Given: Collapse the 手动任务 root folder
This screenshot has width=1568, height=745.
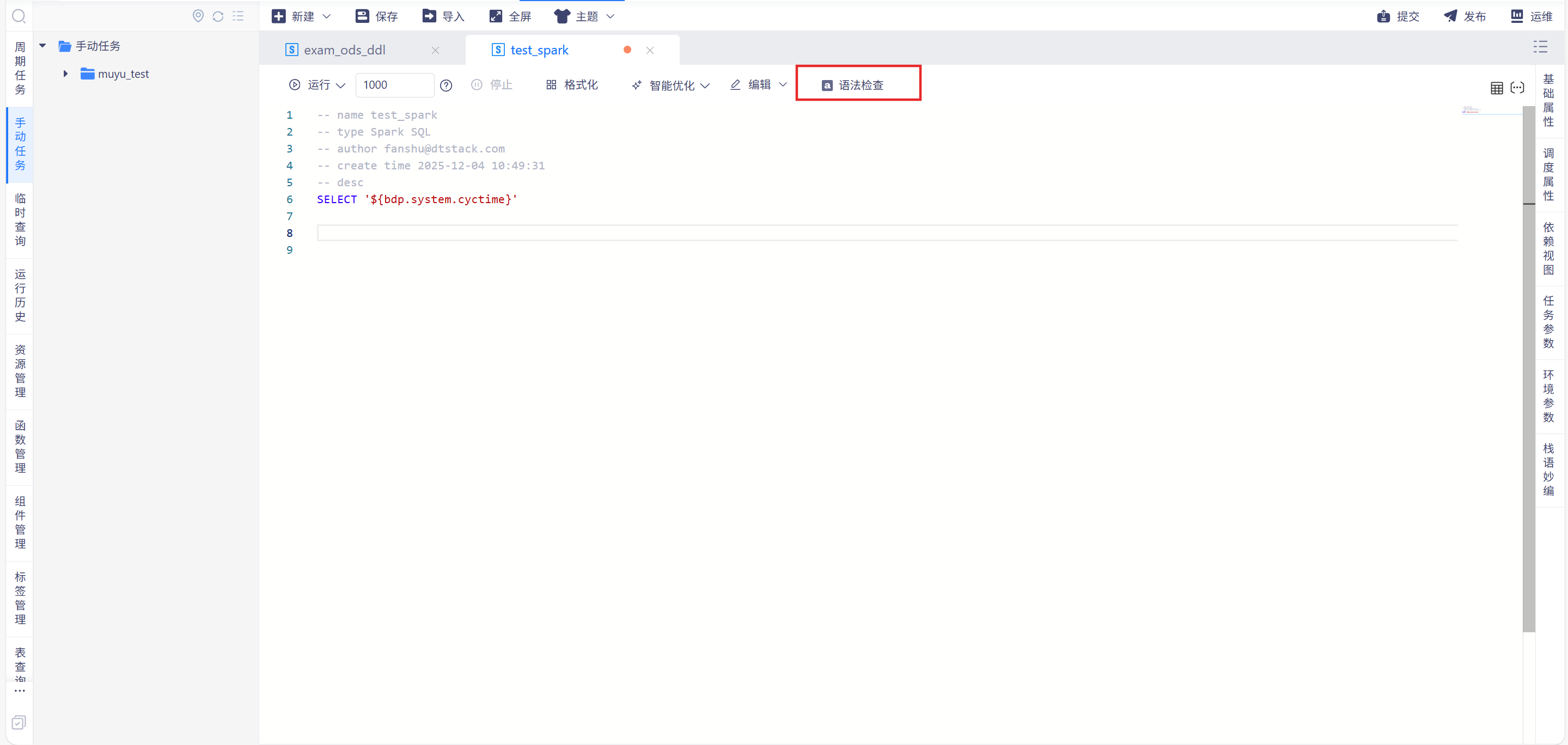Looking at the screenshot, I should tap(42, 46).
